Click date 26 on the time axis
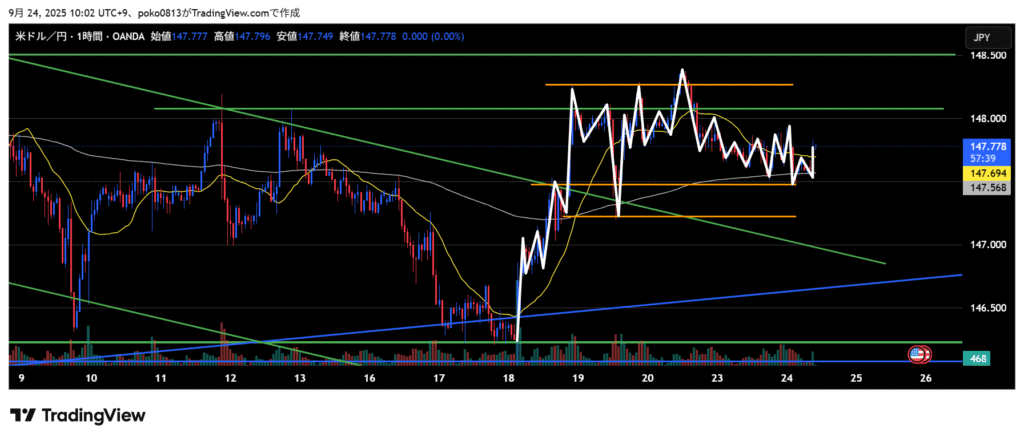Viewport: 1024px width, 441px height. pos(925,379)
